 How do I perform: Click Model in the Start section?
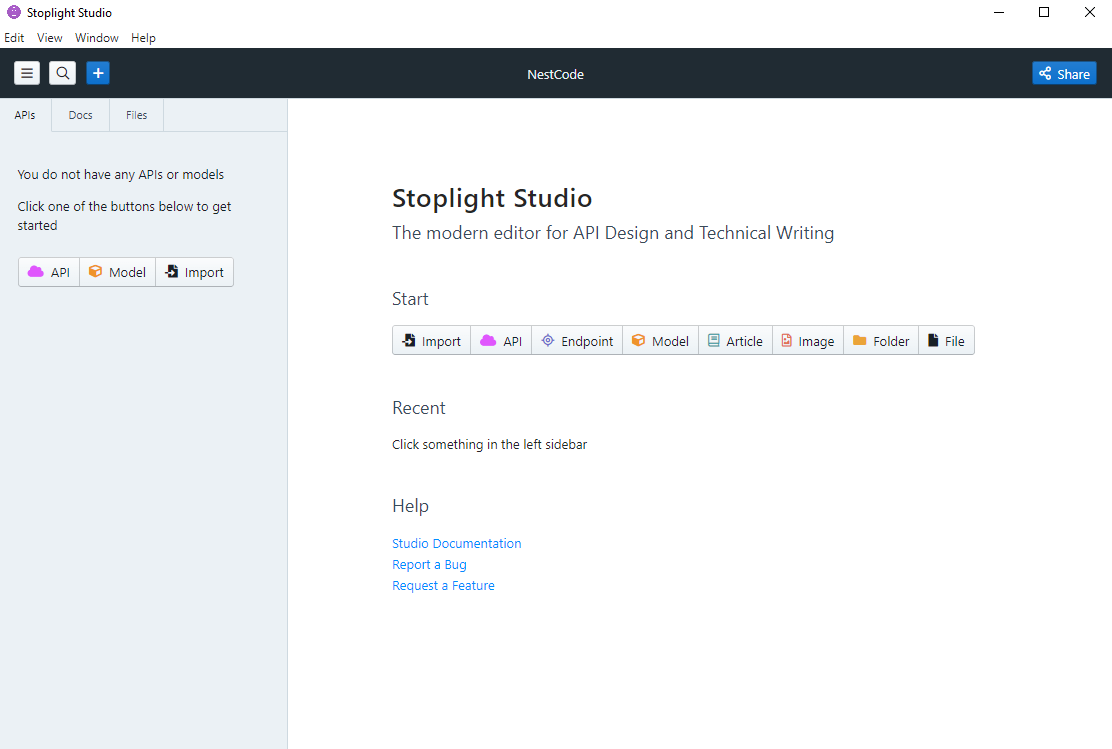tap(661, 341)
